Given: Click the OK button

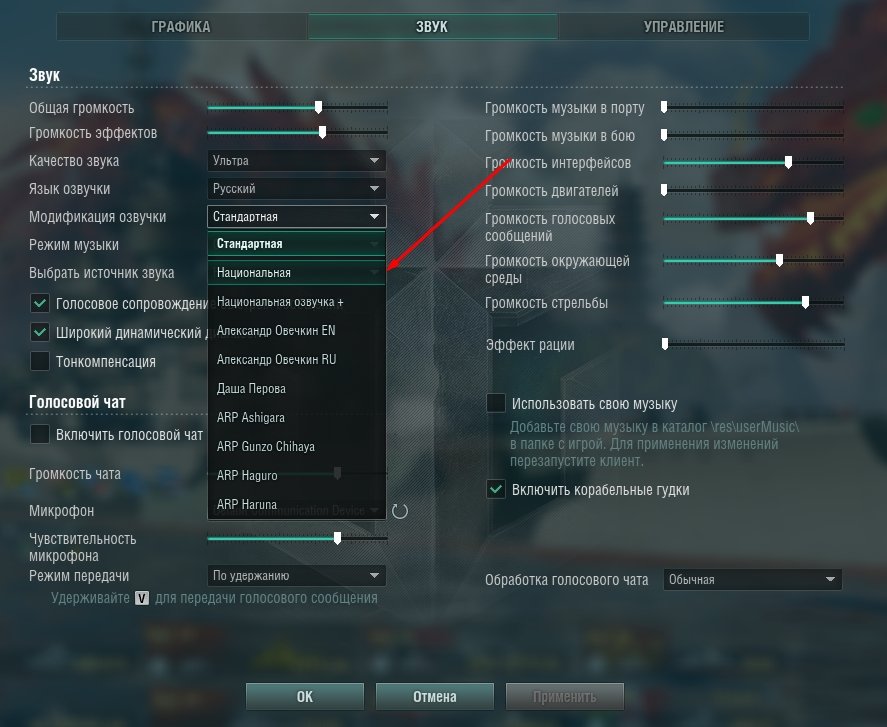Looking at the screenshot, I should [x=305, y=696].
